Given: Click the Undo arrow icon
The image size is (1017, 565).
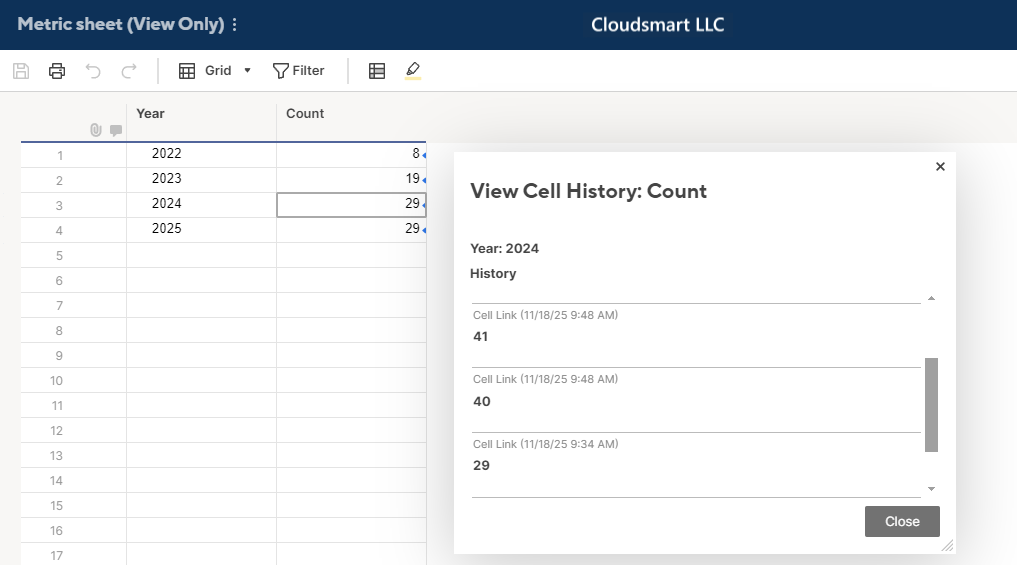Looking at the screenshot, I should click(x=93, y=71).
